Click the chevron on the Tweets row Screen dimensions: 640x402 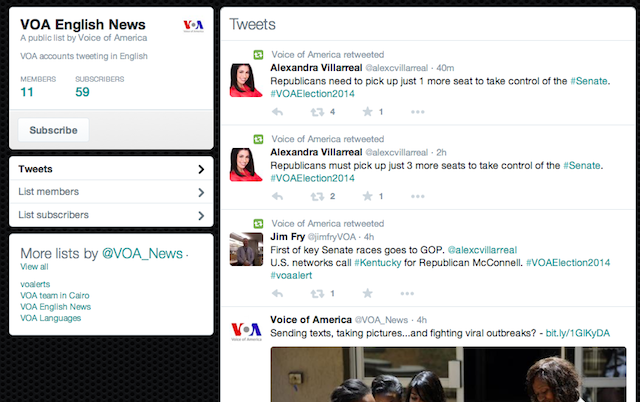pos(201,169)
